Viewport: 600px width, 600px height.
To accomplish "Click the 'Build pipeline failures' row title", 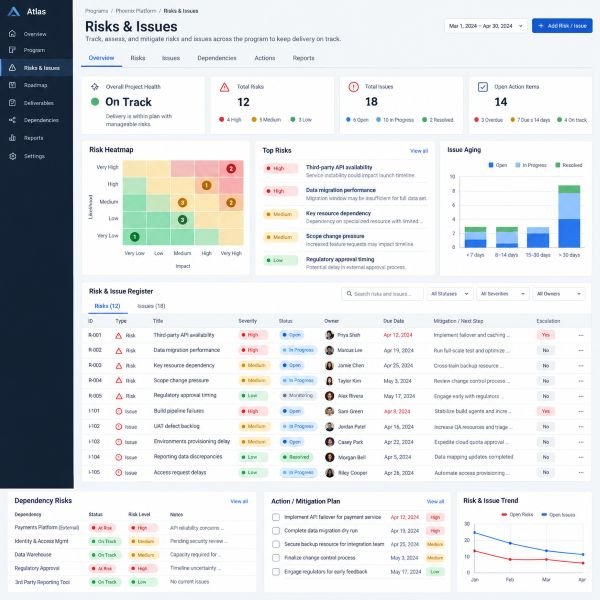I will pos(179,411).
